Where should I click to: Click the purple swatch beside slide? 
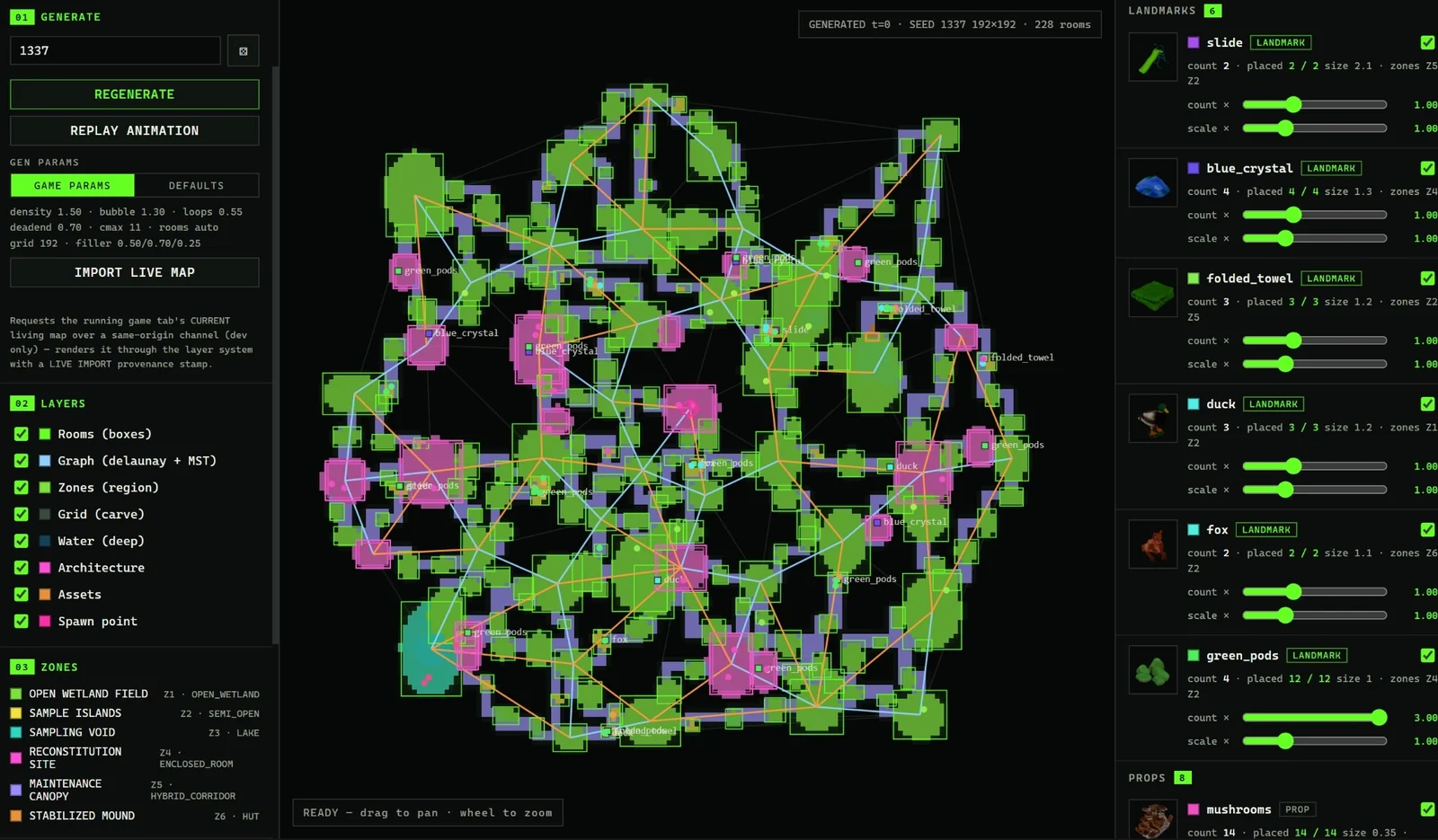point(1194,42)
